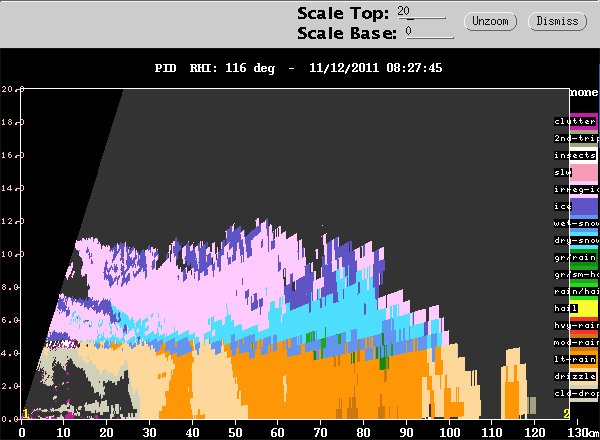
Task: Click the wet-snow legend entry
Action: (x=576, y=223)
